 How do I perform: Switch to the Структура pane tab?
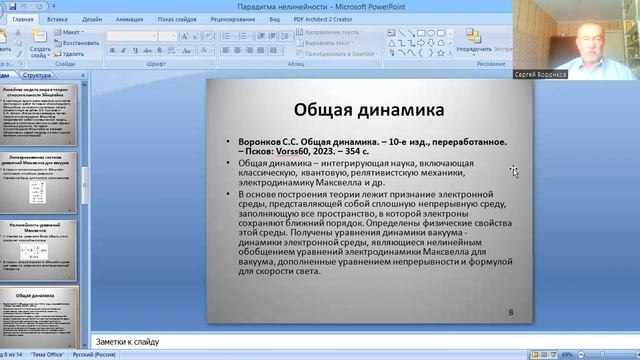[x=37, y=75]
